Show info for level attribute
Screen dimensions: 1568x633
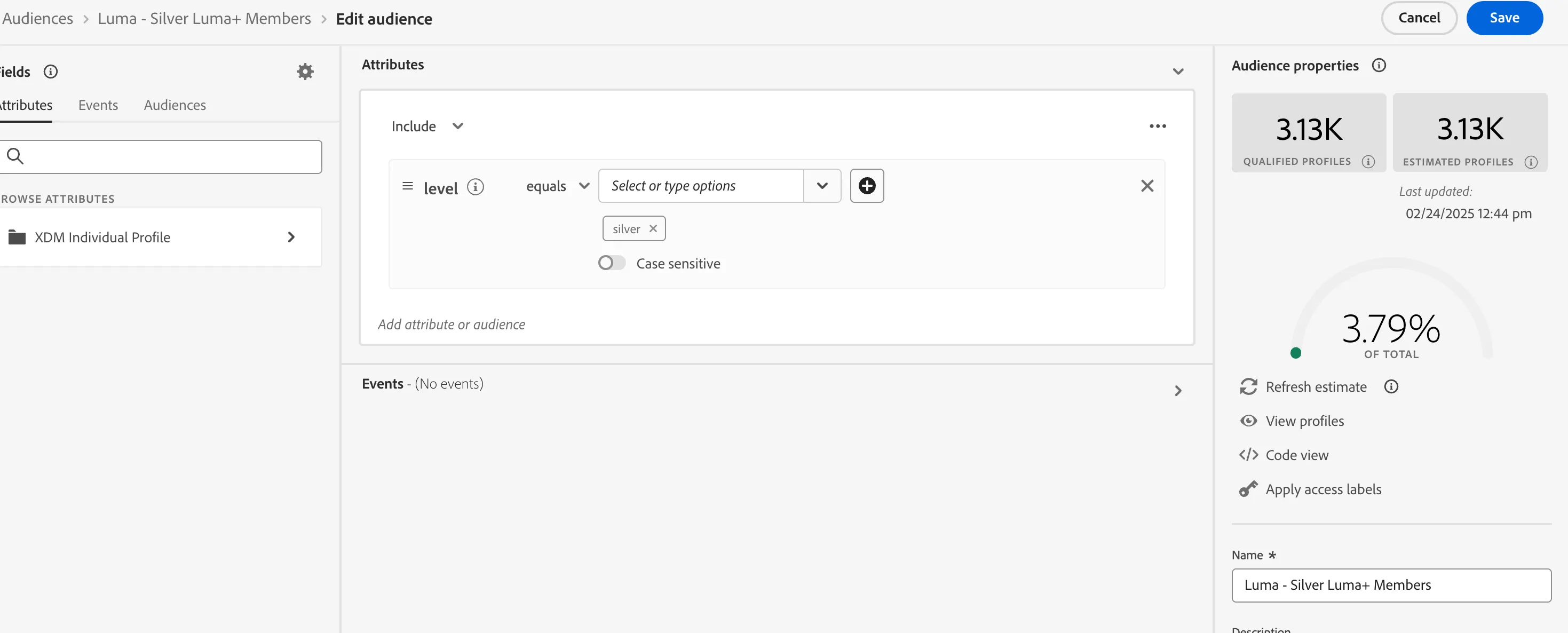(476, 187)
